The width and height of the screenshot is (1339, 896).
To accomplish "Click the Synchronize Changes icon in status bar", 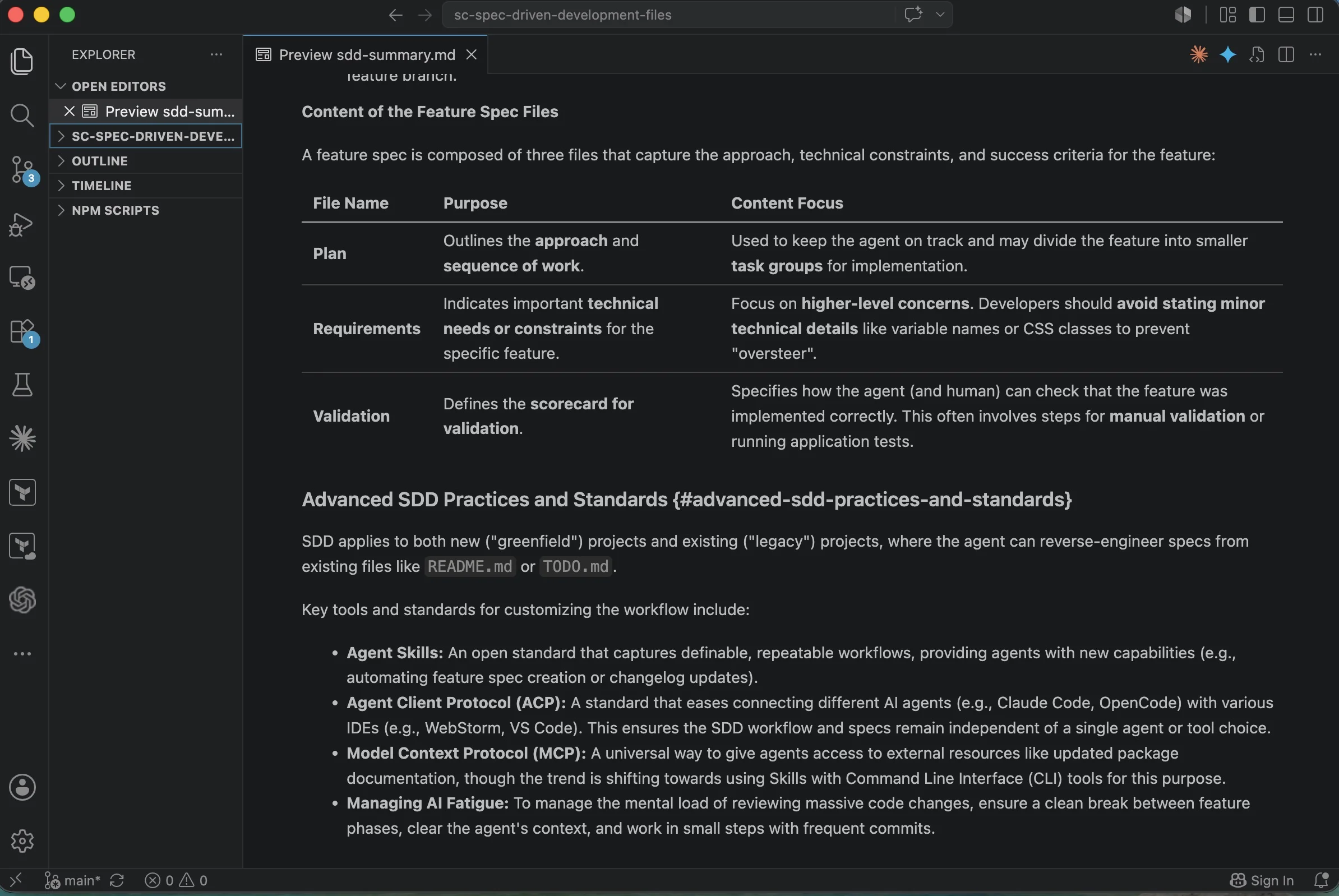I will [117, 880].
